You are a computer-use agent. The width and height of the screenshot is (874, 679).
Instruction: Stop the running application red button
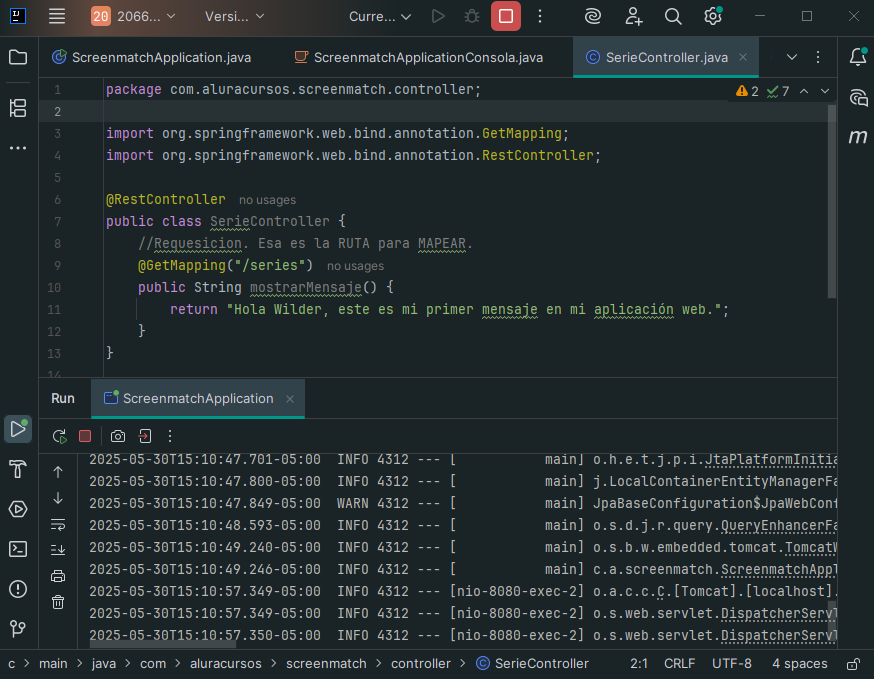(506, 16)
